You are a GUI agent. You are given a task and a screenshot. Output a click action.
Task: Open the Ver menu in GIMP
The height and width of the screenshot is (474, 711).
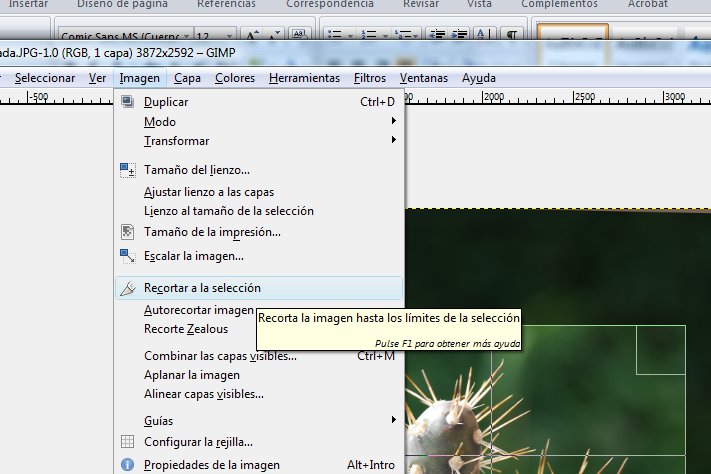point(97,78)
